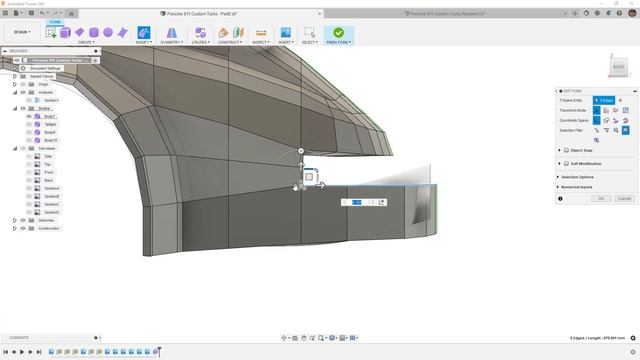Screen dimensions: 640x360
Task: Toggle visibility of Analysis folder
Action: (23, 92)
